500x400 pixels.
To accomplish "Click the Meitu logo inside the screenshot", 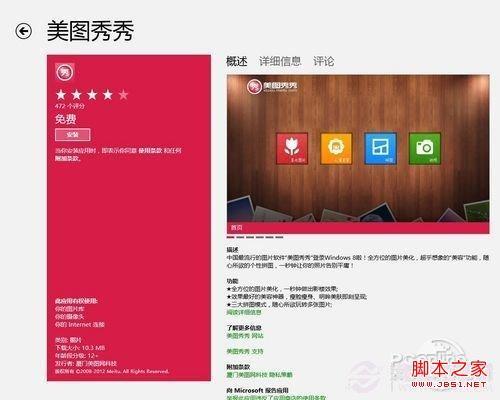I will pyautogui.click(x=272, y=86).
